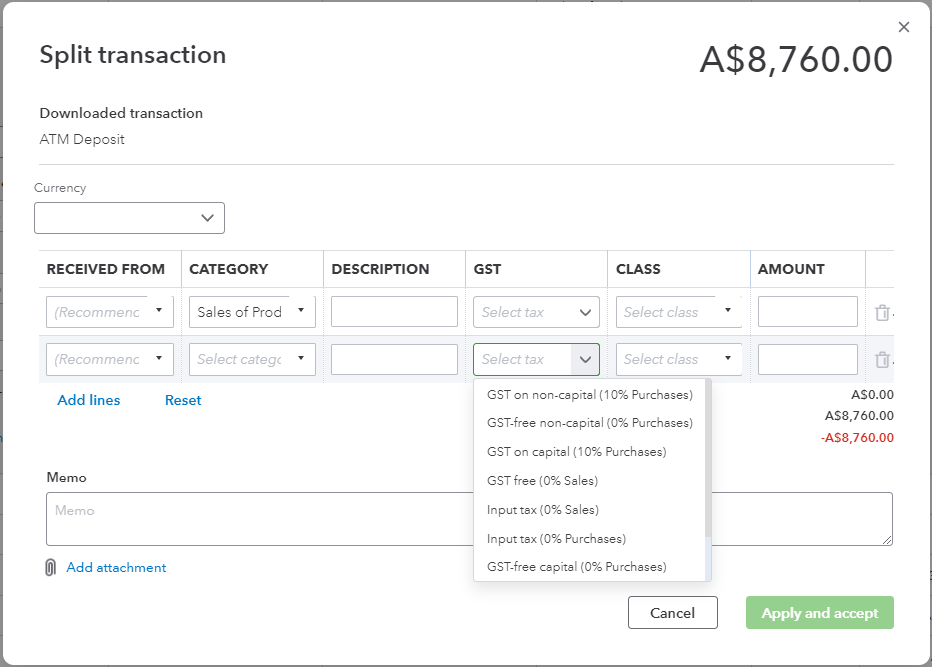932x667 pixels.
Task: Close the Split transaction dialog
Action: tap(904, 28)
